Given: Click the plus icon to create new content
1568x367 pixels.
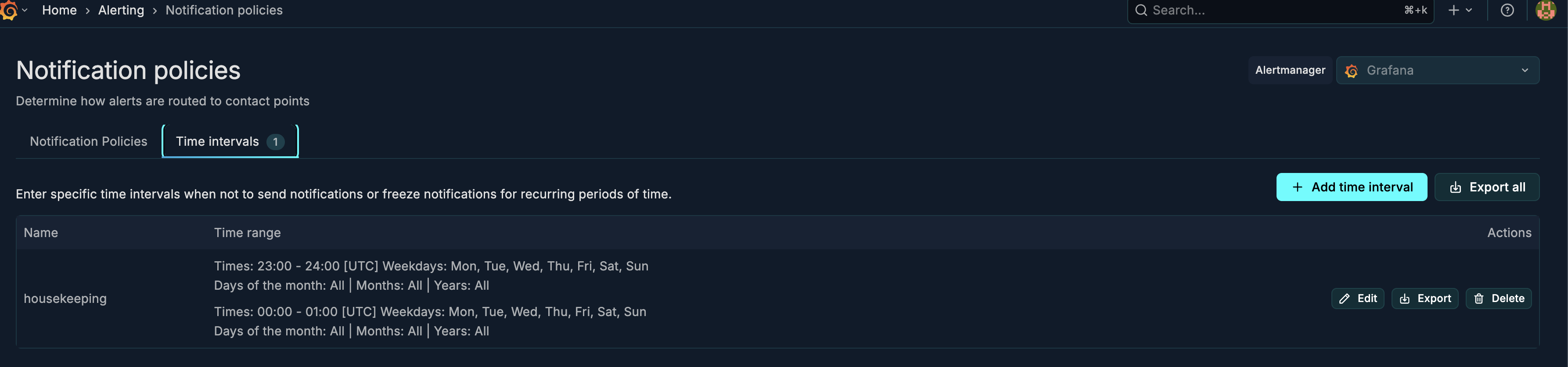Looking at the screenshot, I should click(1453, 10).
